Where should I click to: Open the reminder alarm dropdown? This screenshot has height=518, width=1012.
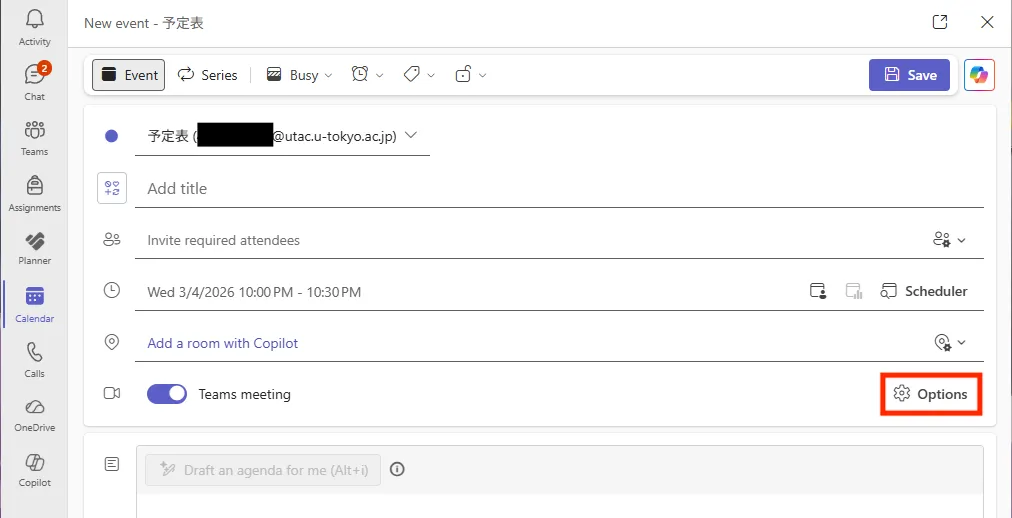pyautogui.click(x=367, y=75)
